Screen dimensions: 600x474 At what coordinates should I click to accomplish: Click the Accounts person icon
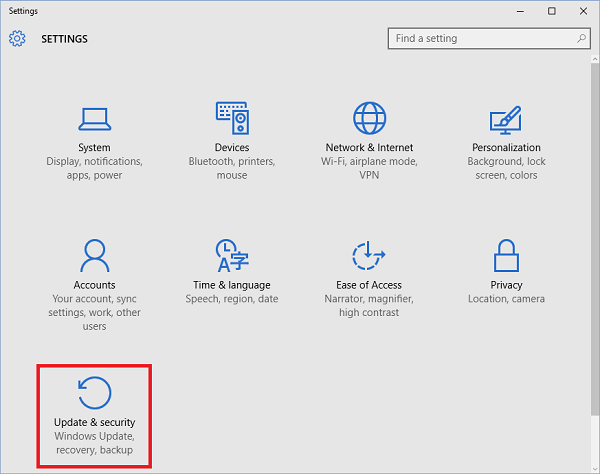94,257
